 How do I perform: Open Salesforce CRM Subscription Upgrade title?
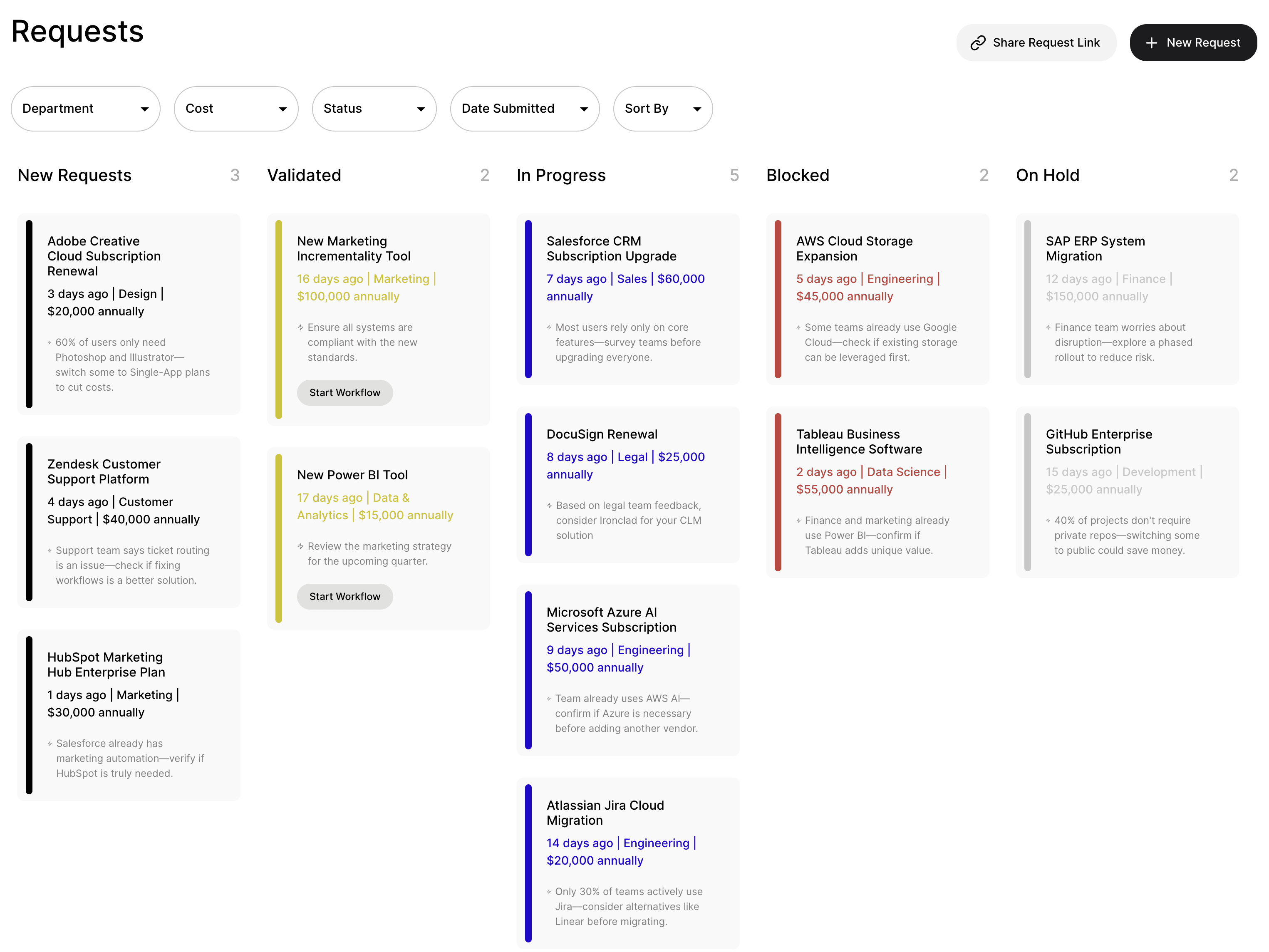[x=611, y=249]
